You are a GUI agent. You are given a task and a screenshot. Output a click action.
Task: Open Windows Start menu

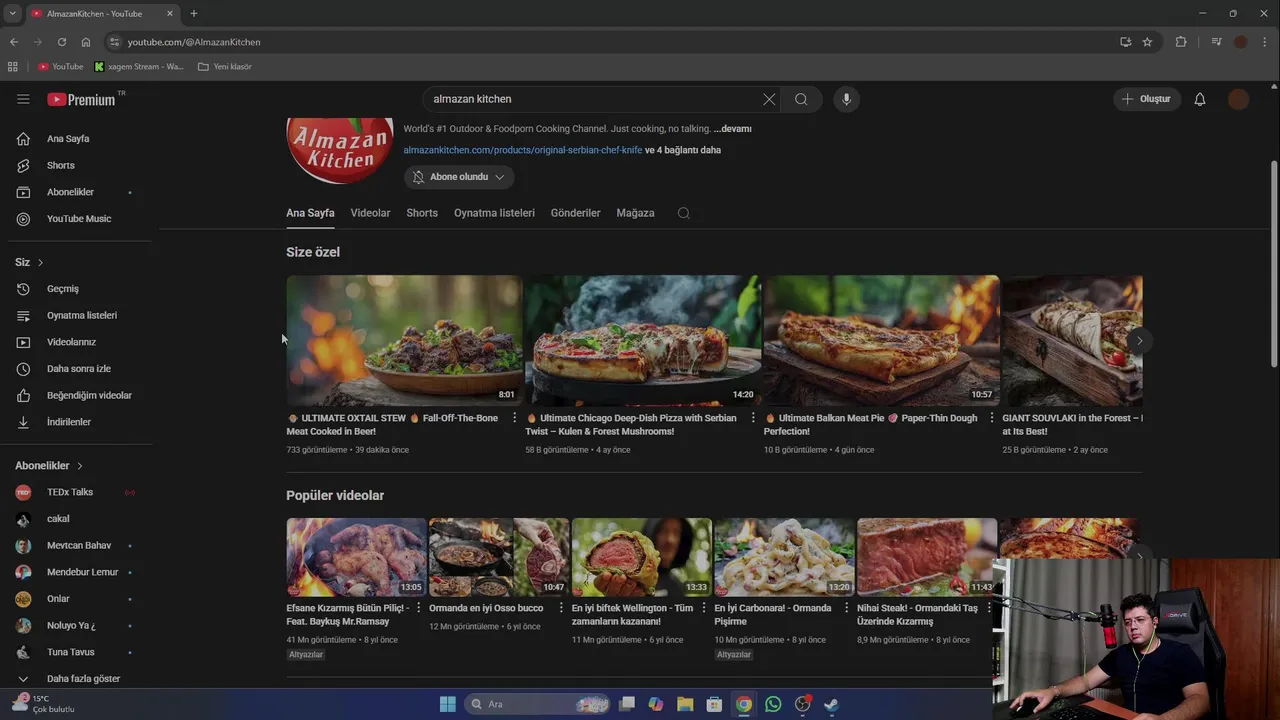click(448, 704)
